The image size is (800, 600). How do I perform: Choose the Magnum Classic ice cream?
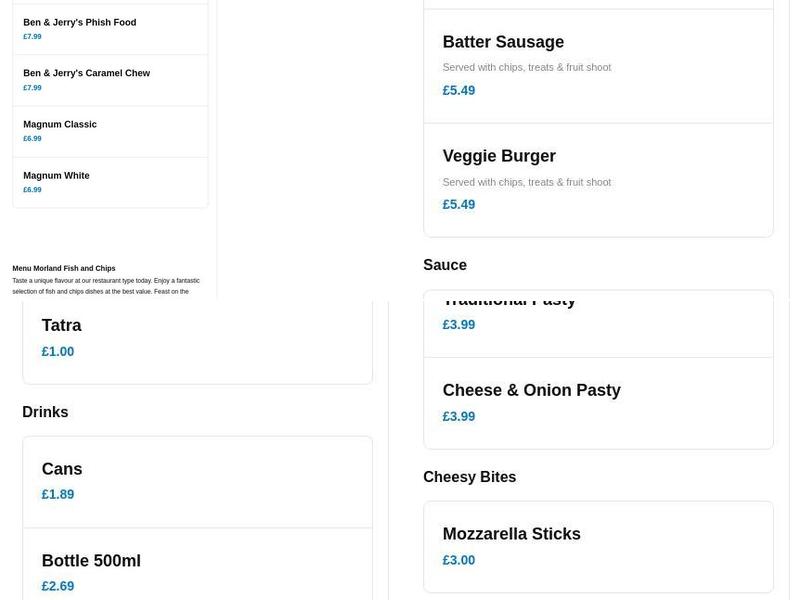[58, 124]
